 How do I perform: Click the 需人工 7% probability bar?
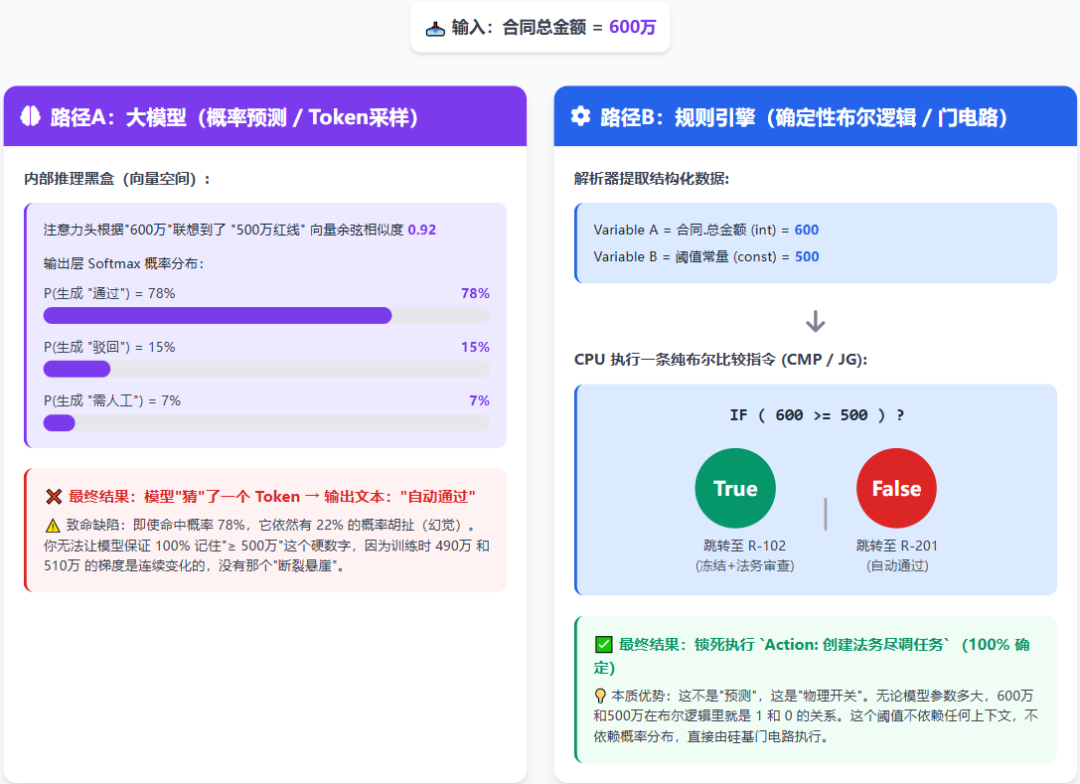coord(267,423)
